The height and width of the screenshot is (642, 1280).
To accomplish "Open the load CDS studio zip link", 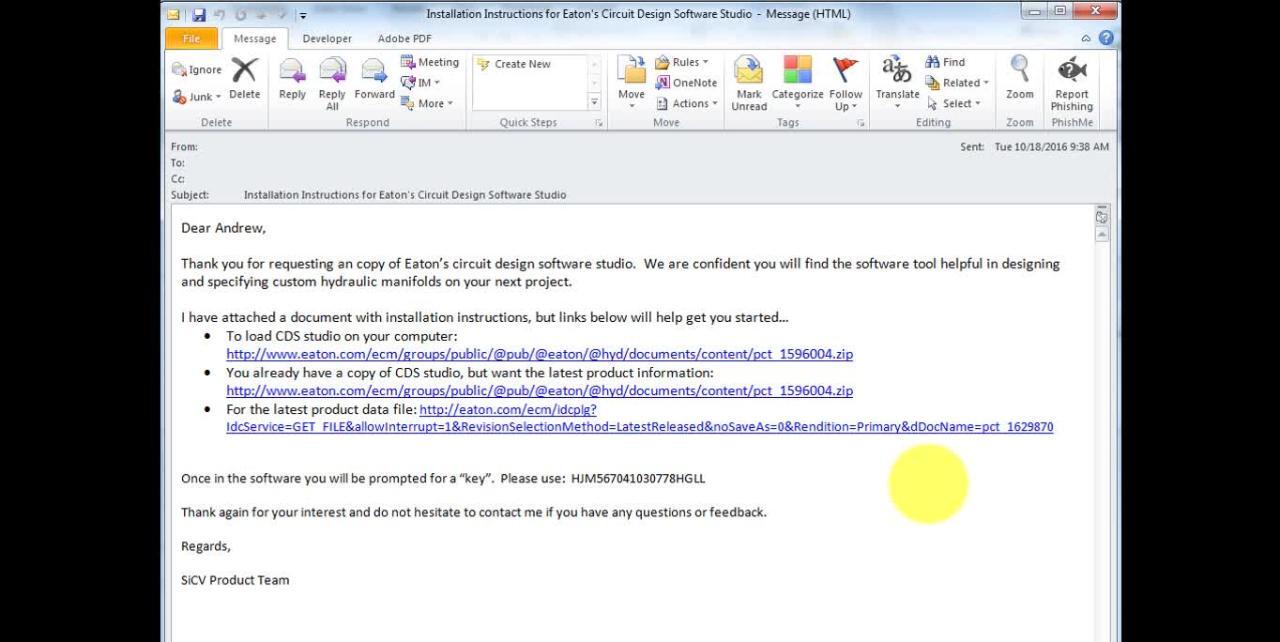I will pos(539,354).
